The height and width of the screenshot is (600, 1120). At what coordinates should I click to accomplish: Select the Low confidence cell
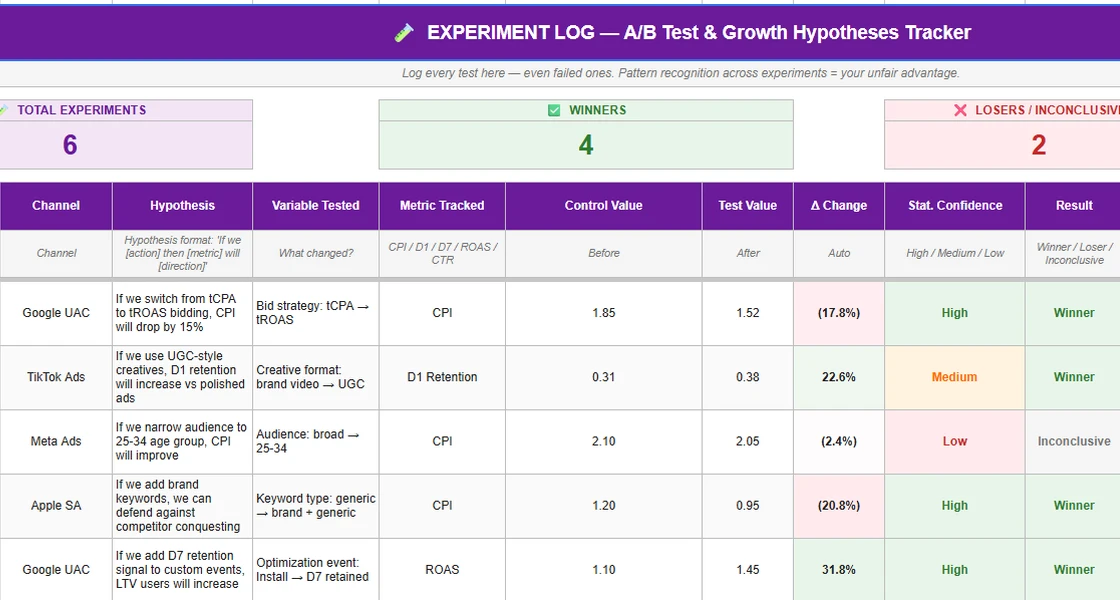pos(955,441)
